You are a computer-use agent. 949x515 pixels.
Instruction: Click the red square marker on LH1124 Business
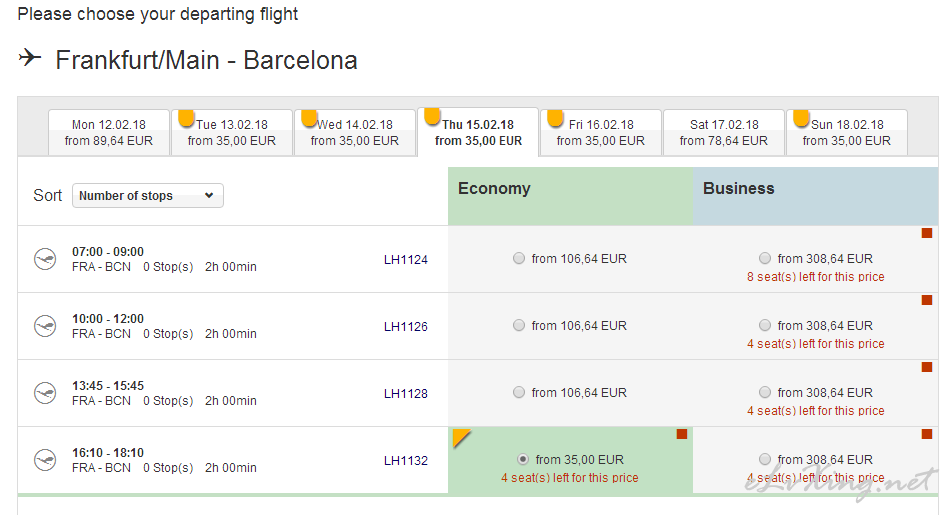pos(927,233)
